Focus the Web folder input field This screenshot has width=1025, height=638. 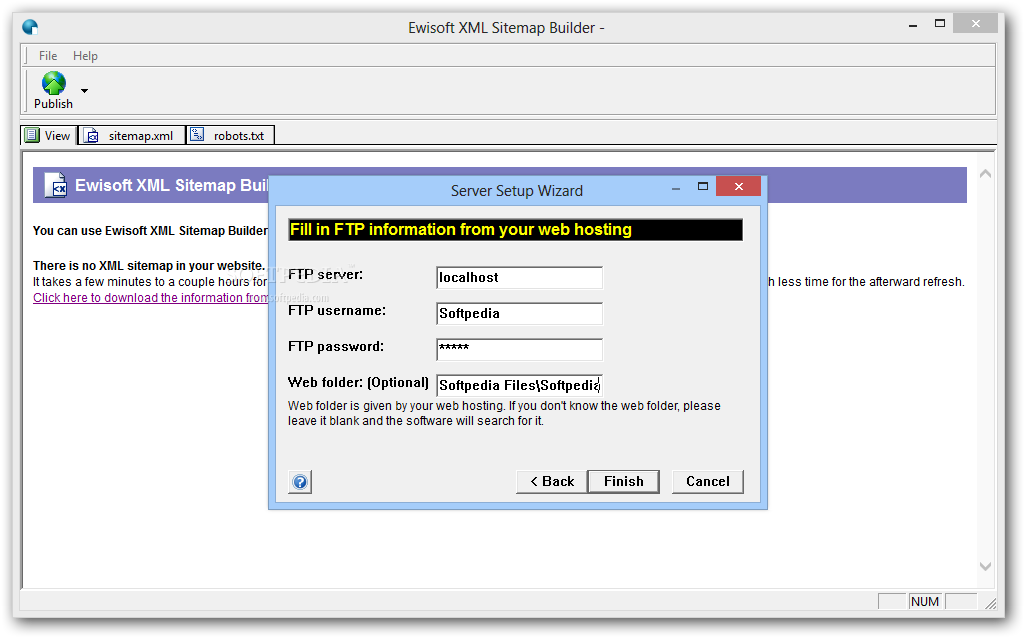[519, 385]
